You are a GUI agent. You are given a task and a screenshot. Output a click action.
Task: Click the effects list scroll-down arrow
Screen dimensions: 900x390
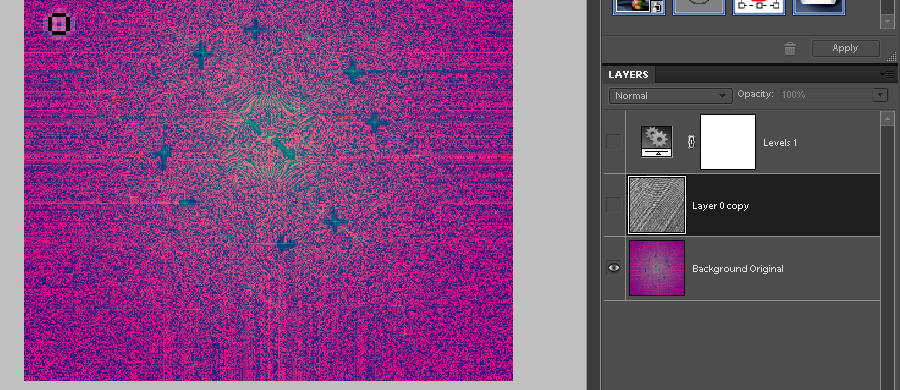(x=887, y=21)
